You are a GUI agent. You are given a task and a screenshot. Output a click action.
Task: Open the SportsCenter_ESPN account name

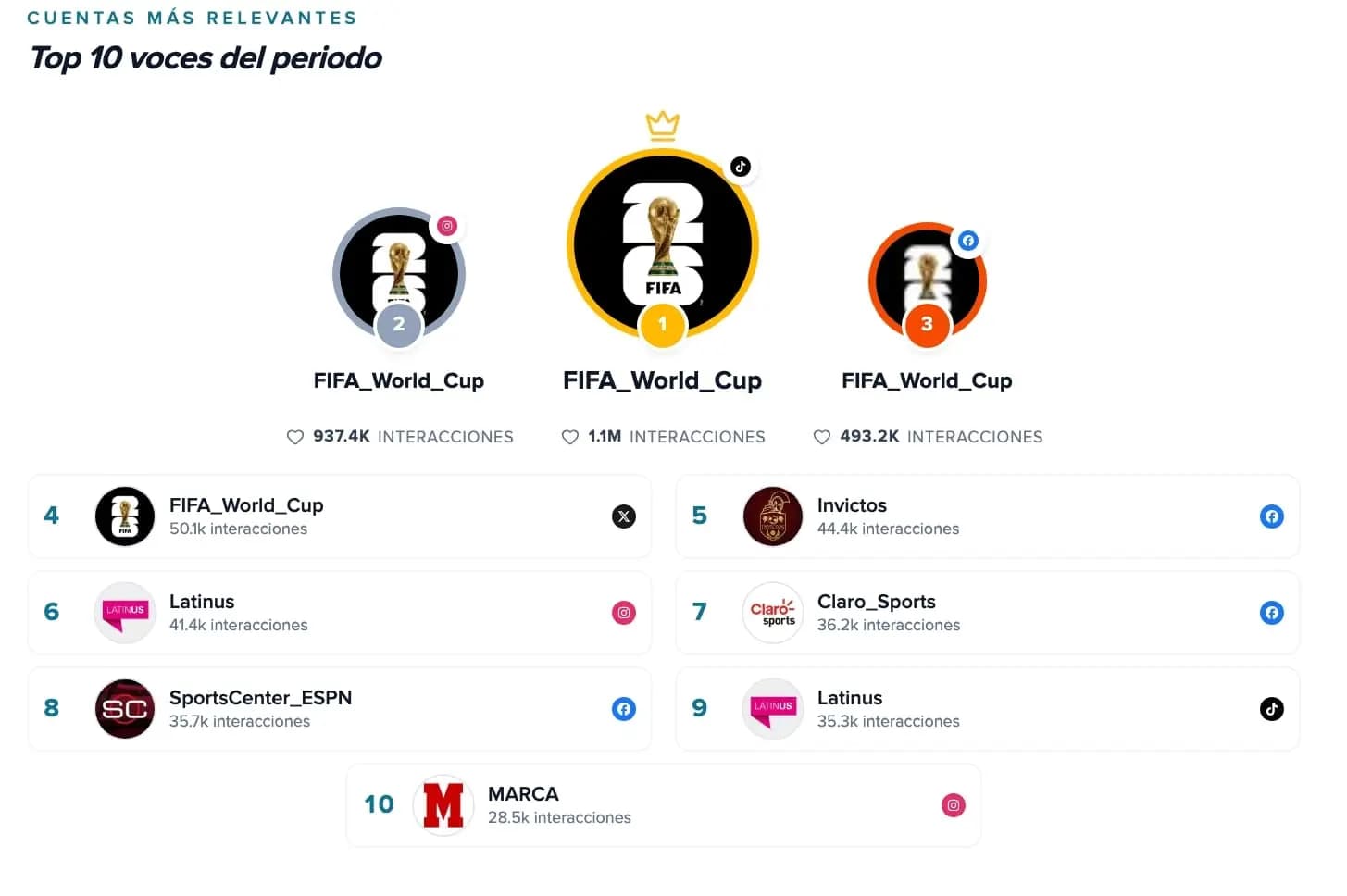[x=260, y=698]
